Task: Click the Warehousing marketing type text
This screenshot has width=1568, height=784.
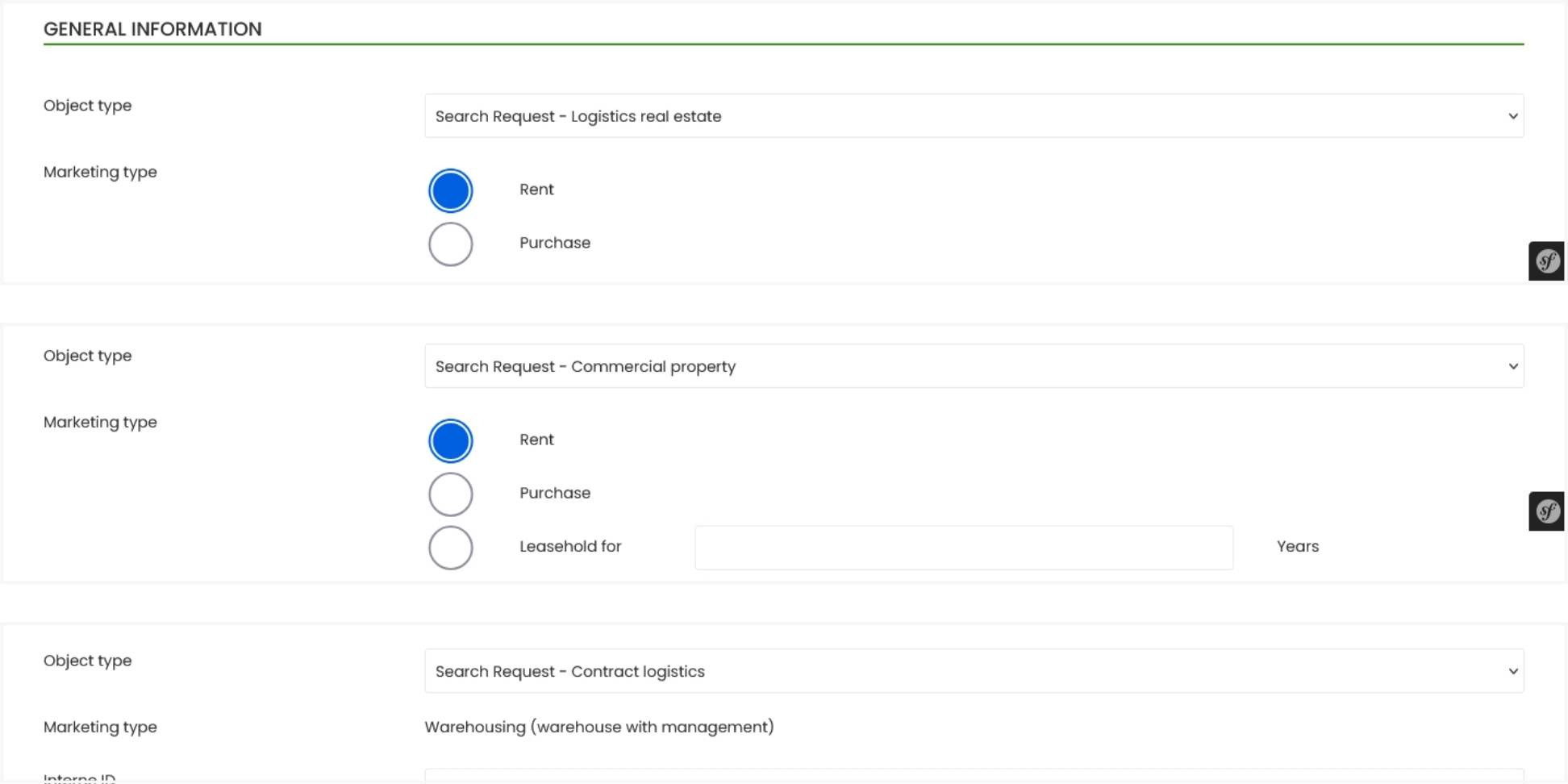Action: [x=598, y=727]
